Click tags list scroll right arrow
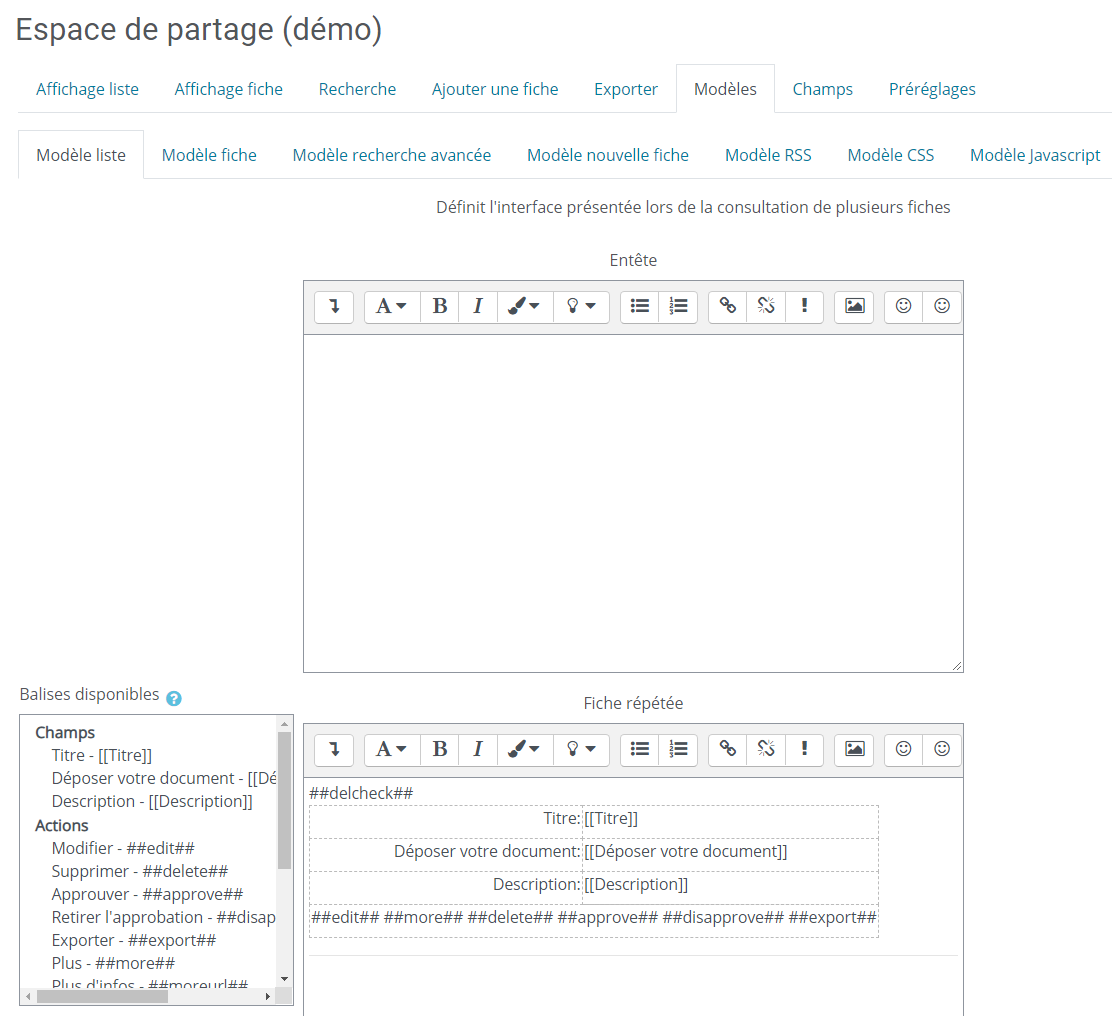The width and height of the screenshot is (1112, 1016). coord(267,996)
